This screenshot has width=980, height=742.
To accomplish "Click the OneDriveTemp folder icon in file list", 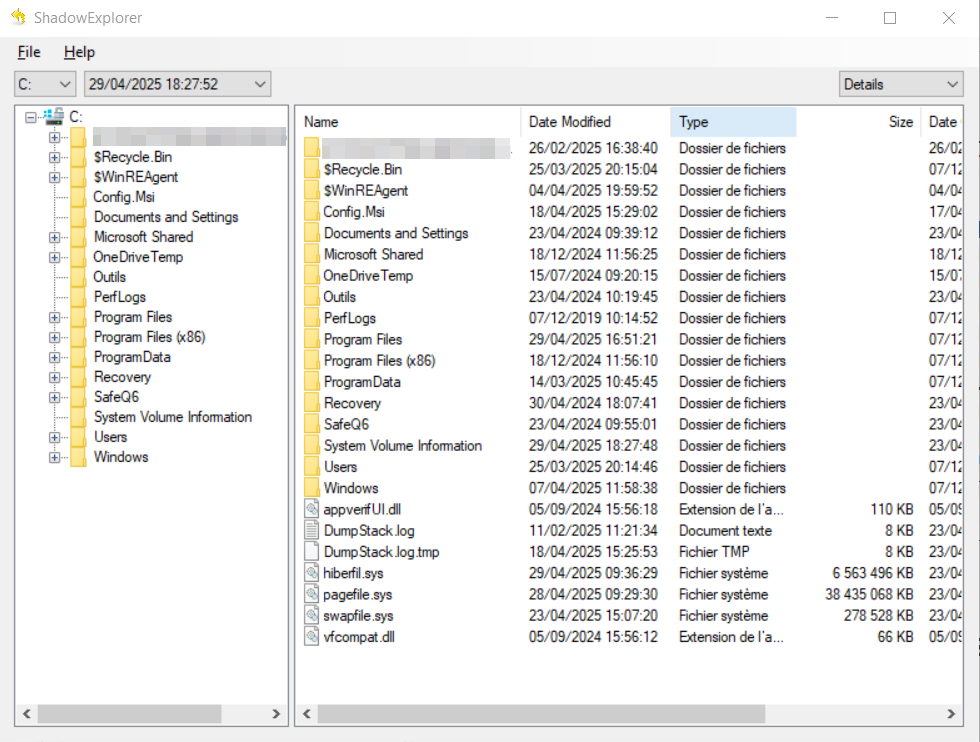I will click(x=311, y=275).
